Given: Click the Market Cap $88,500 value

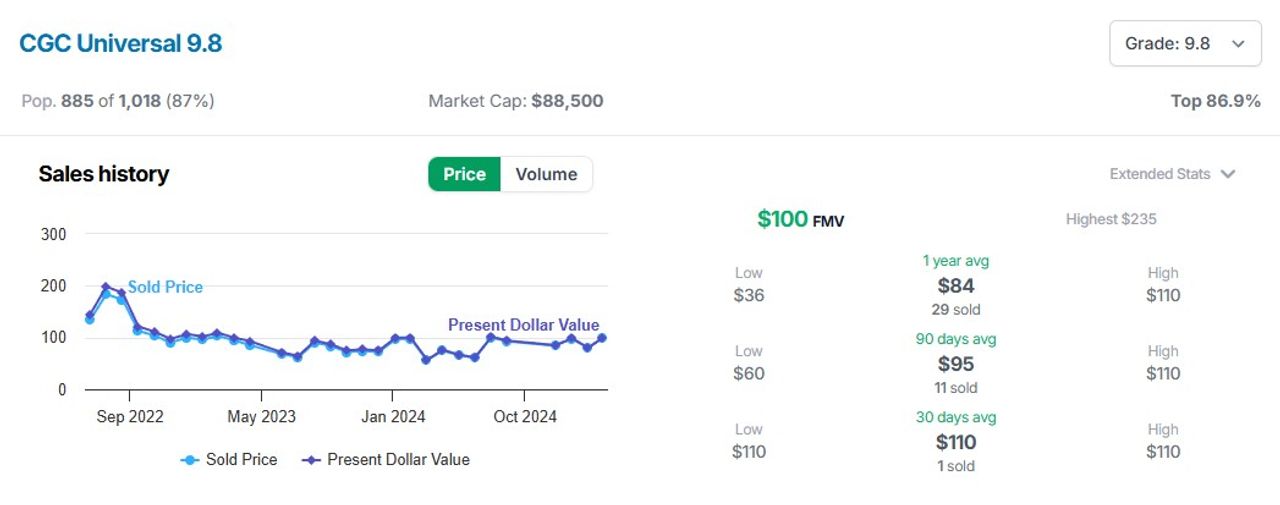Looking at the screenshot, I should pos(567,101).
